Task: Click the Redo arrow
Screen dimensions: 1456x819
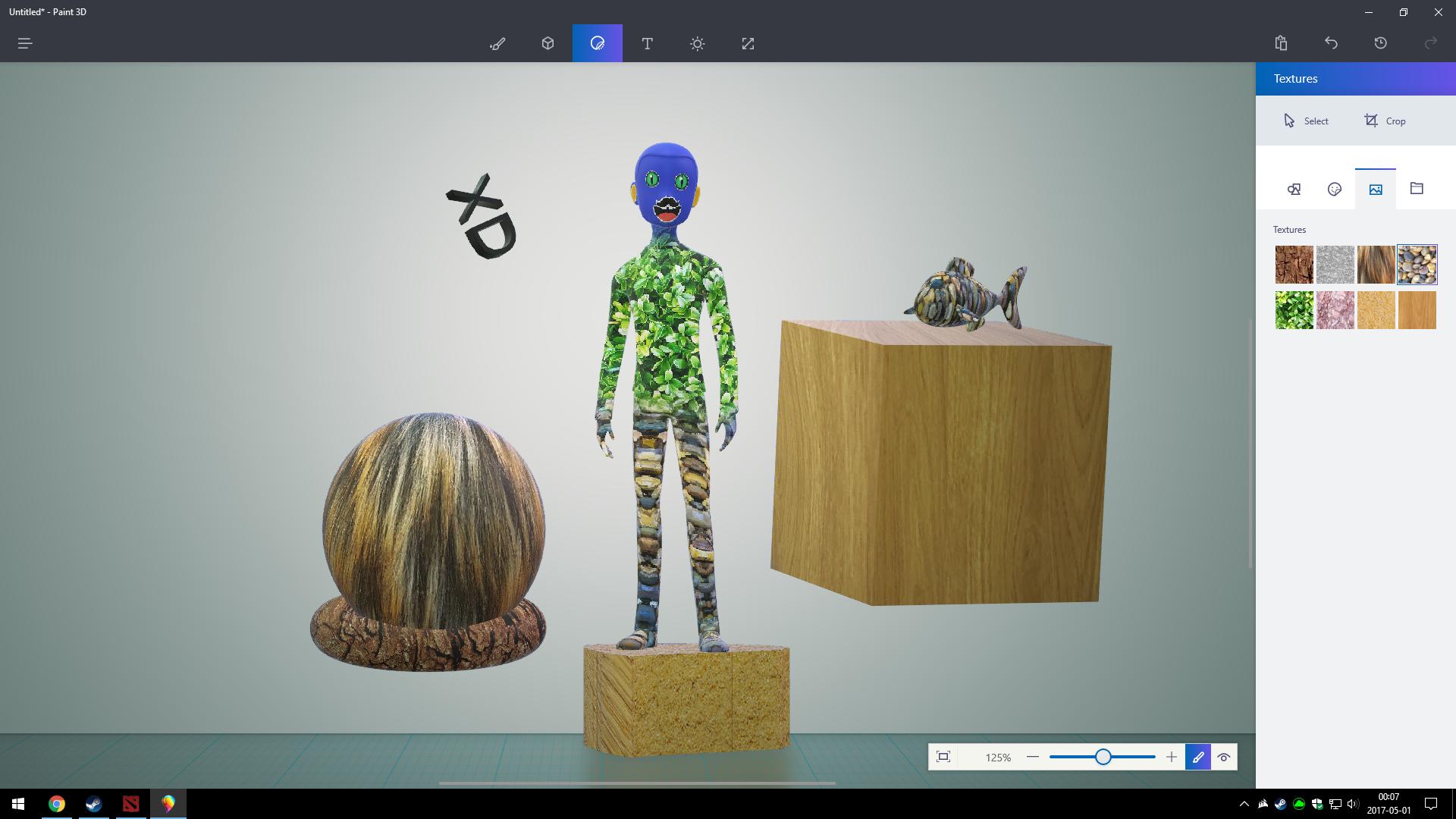Action: pyautogui.click(x=1431, y=43)
